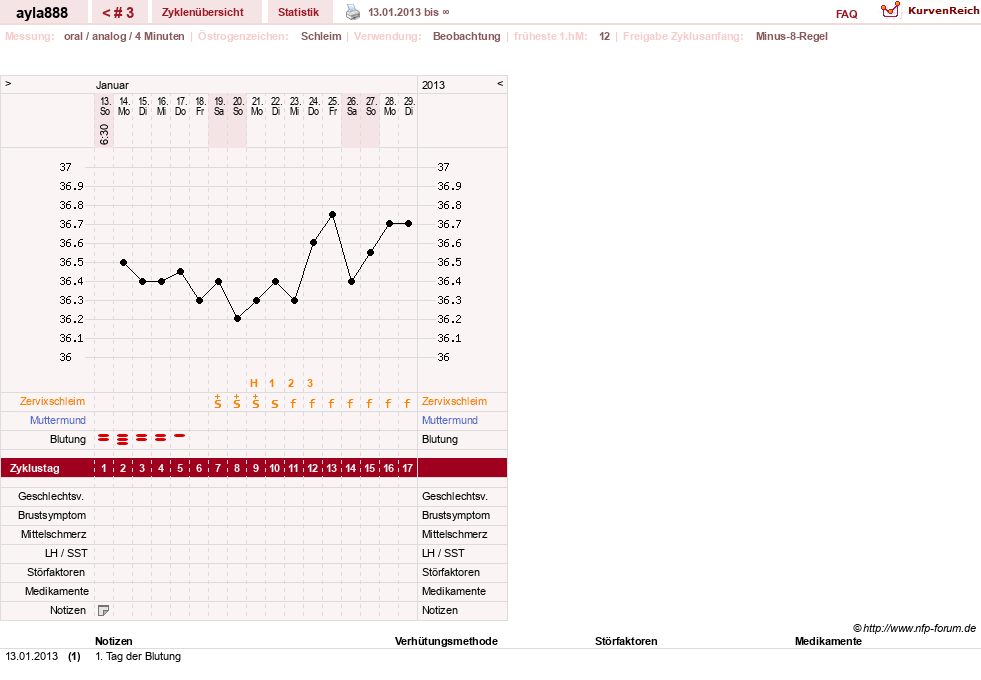981x680 pixels.
Task: Click Zyklustag cell 13
Action: point(332,468)
